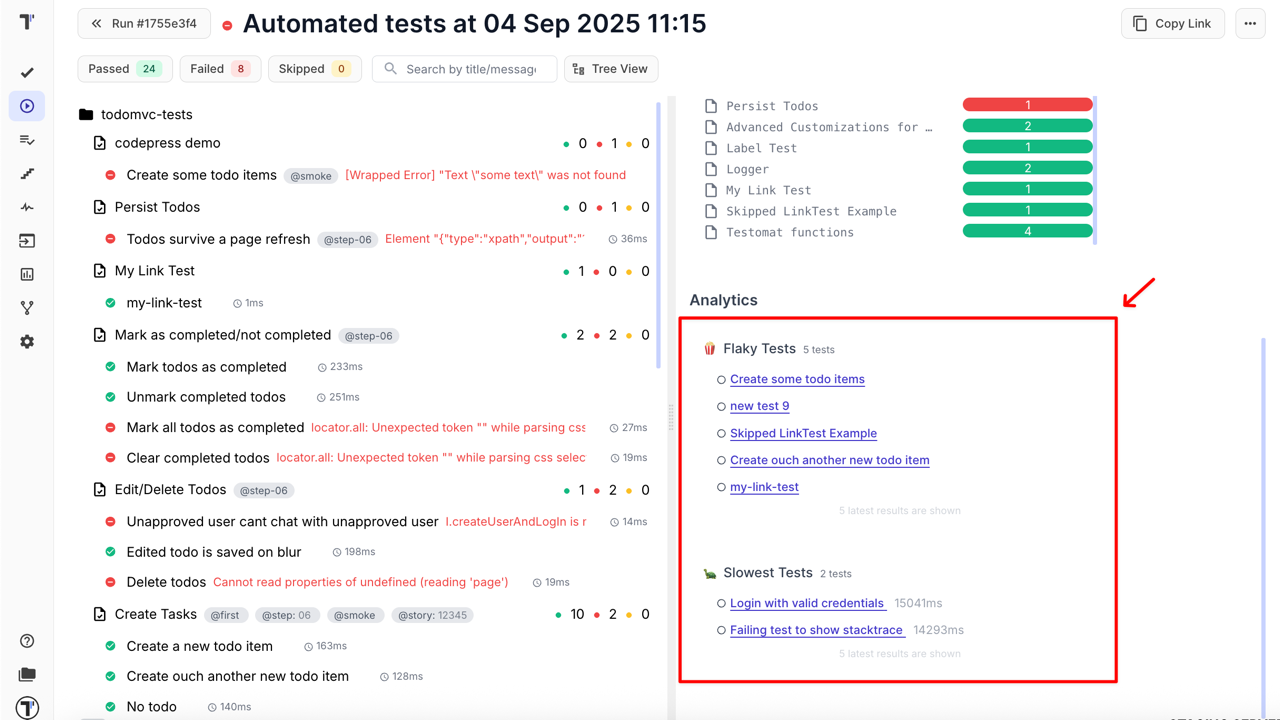This screenshot has width=1280, height=720.
Task: Open the Tests checkmark sidebar icon
Action: (x=27, y=72)
